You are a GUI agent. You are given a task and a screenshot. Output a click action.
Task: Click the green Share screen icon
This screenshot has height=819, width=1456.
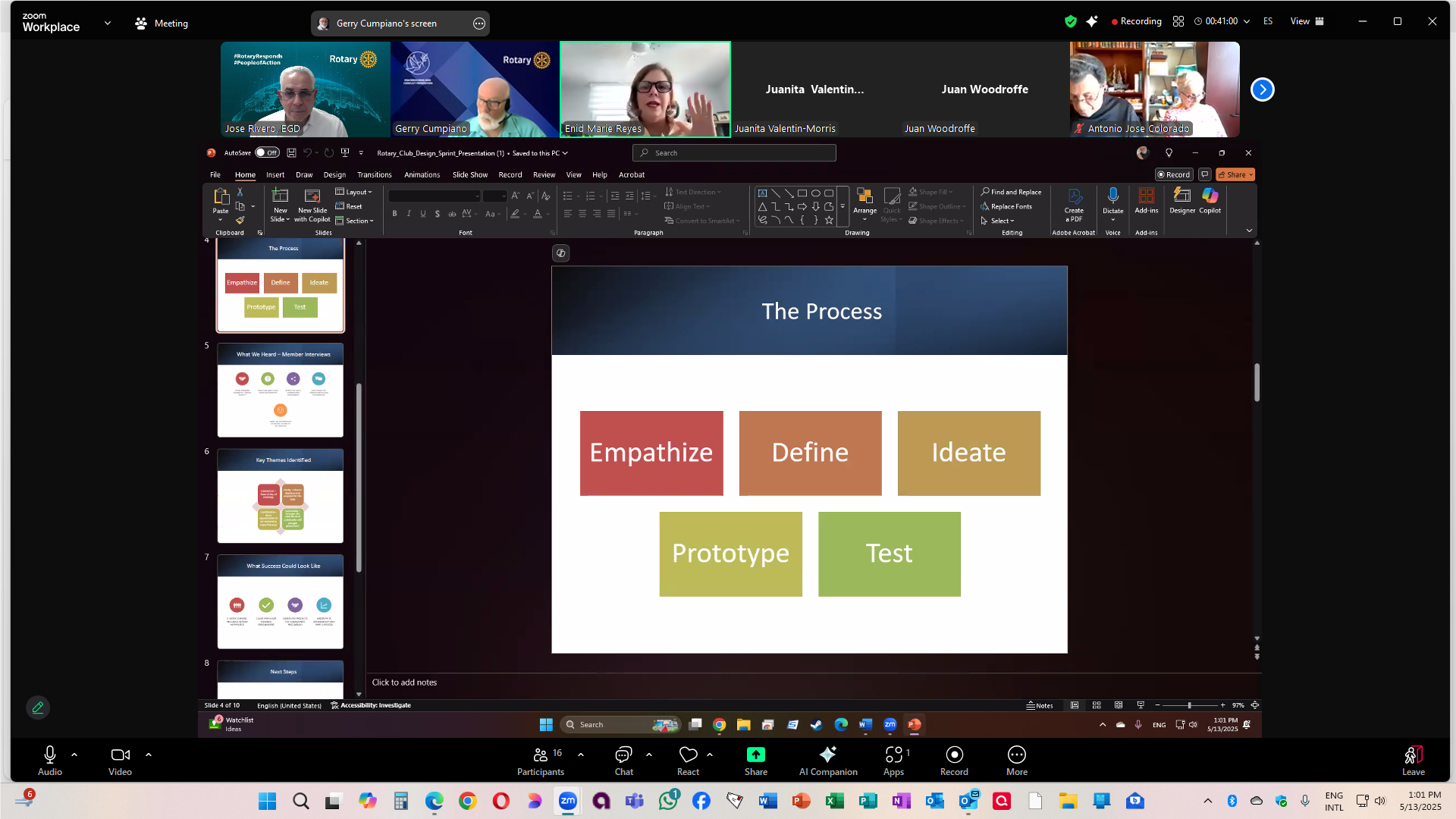[x=755, y=755]
